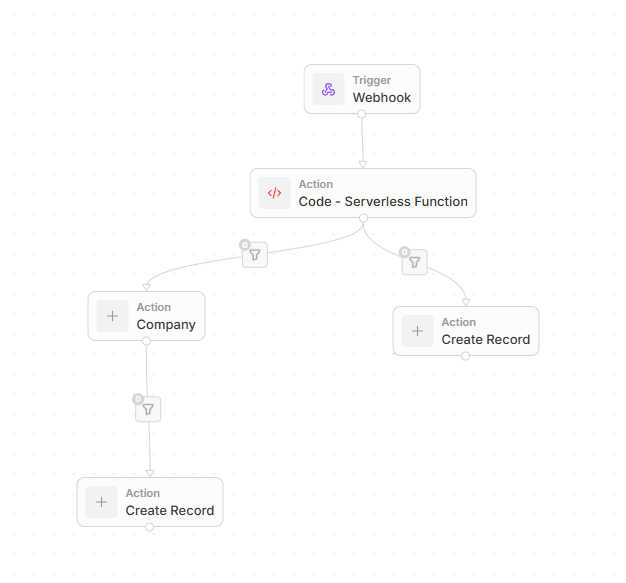Select Create Record label branching directly from Code

[x=485, y=339]
